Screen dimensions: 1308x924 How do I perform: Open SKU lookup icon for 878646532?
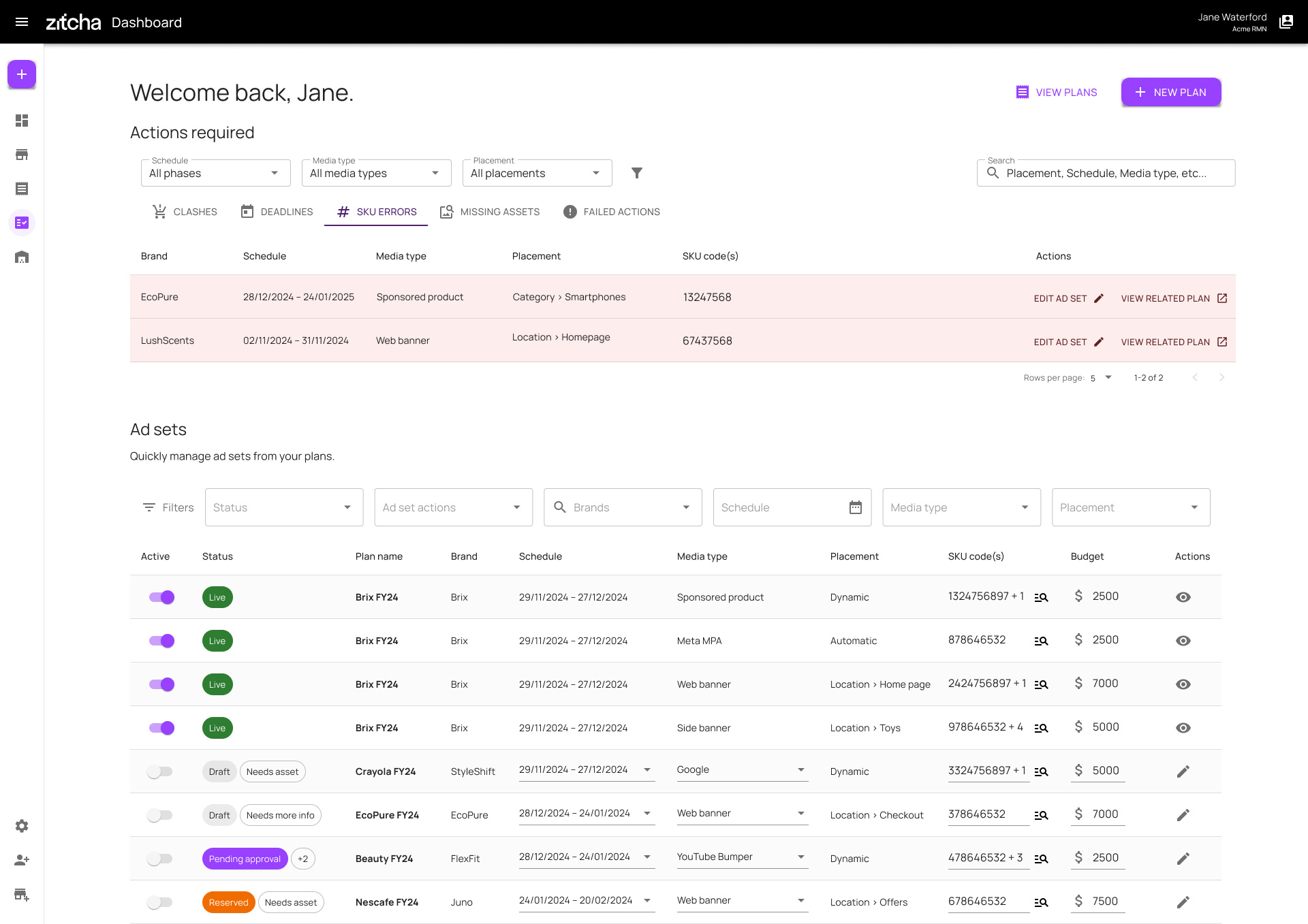pyautogui.click(x=1041, y=641)
